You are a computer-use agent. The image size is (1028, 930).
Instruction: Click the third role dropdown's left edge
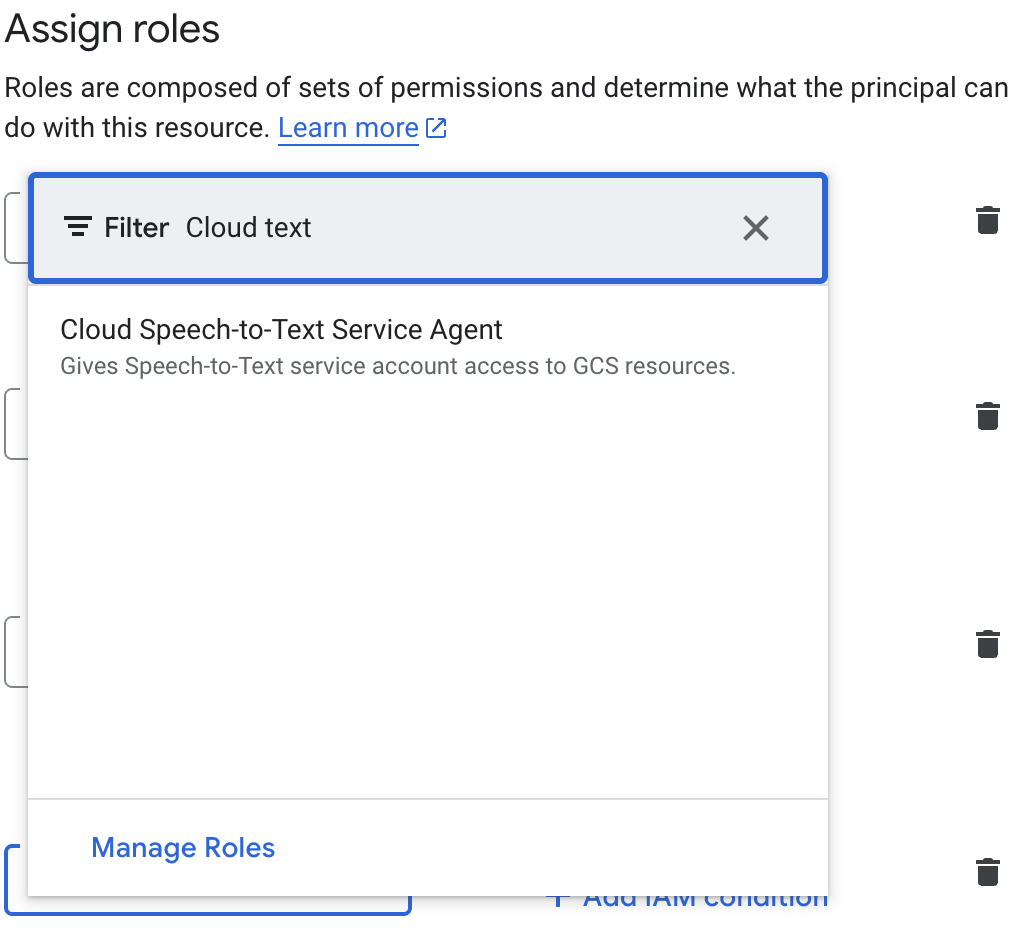tap(14, 652)
